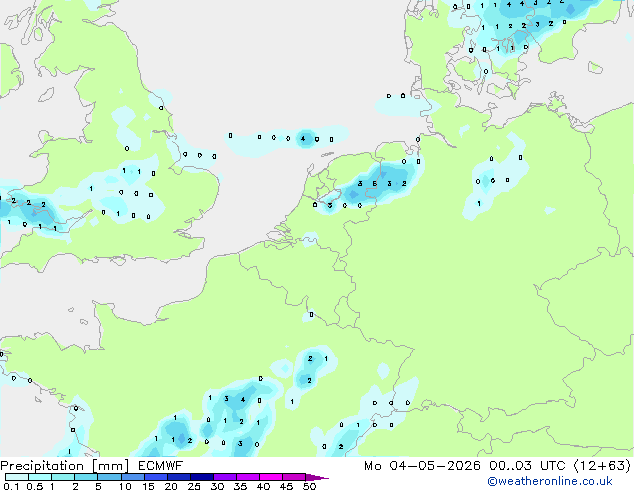Select the forecast offset '(12+63)'
634x490 pixels.
click(602, 466)
